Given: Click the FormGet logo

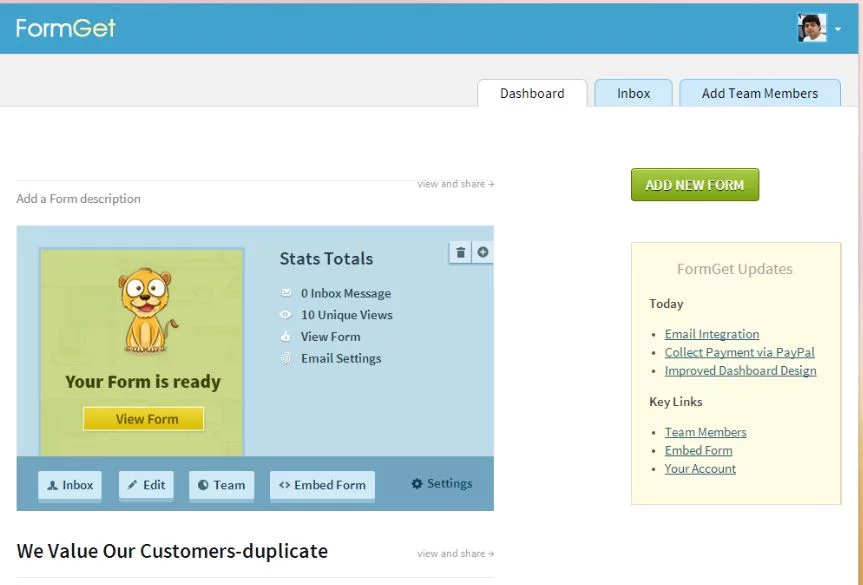Looking at the screenshot, I should (x=66, y=28).
